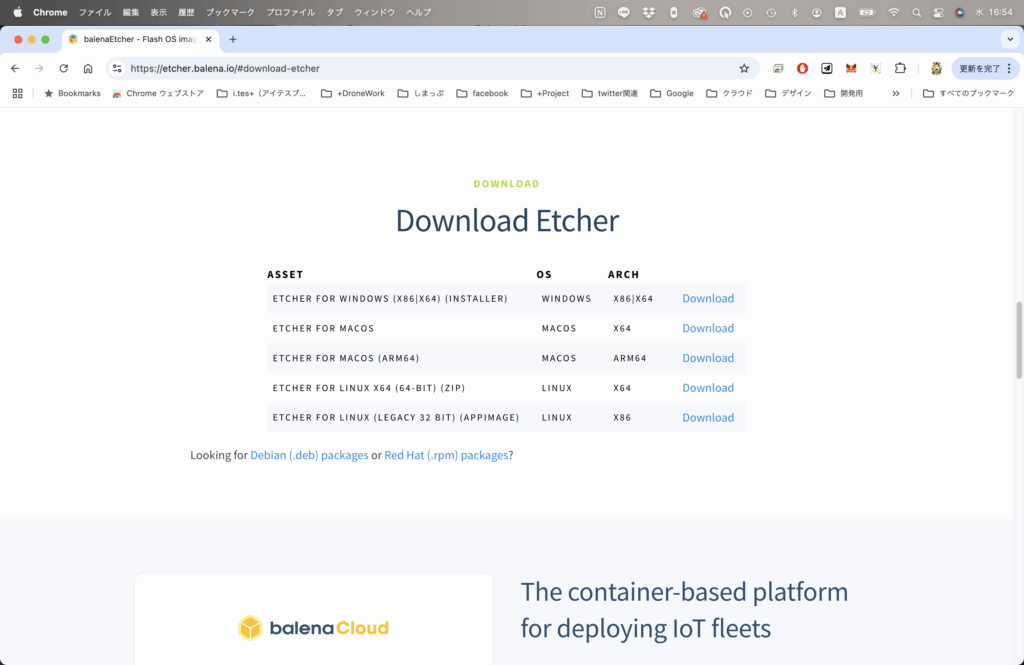Open the Chrome apps grid shortcut
Screen dimensions: 1024x665
point(18,93)
